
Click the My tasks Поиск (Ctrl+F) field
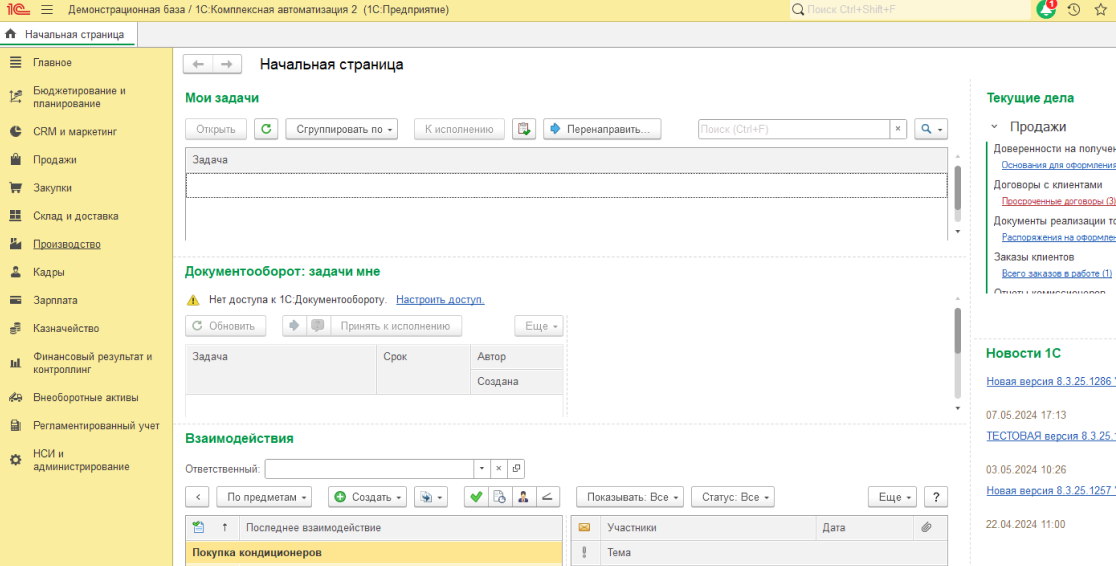tap(794, 129)
